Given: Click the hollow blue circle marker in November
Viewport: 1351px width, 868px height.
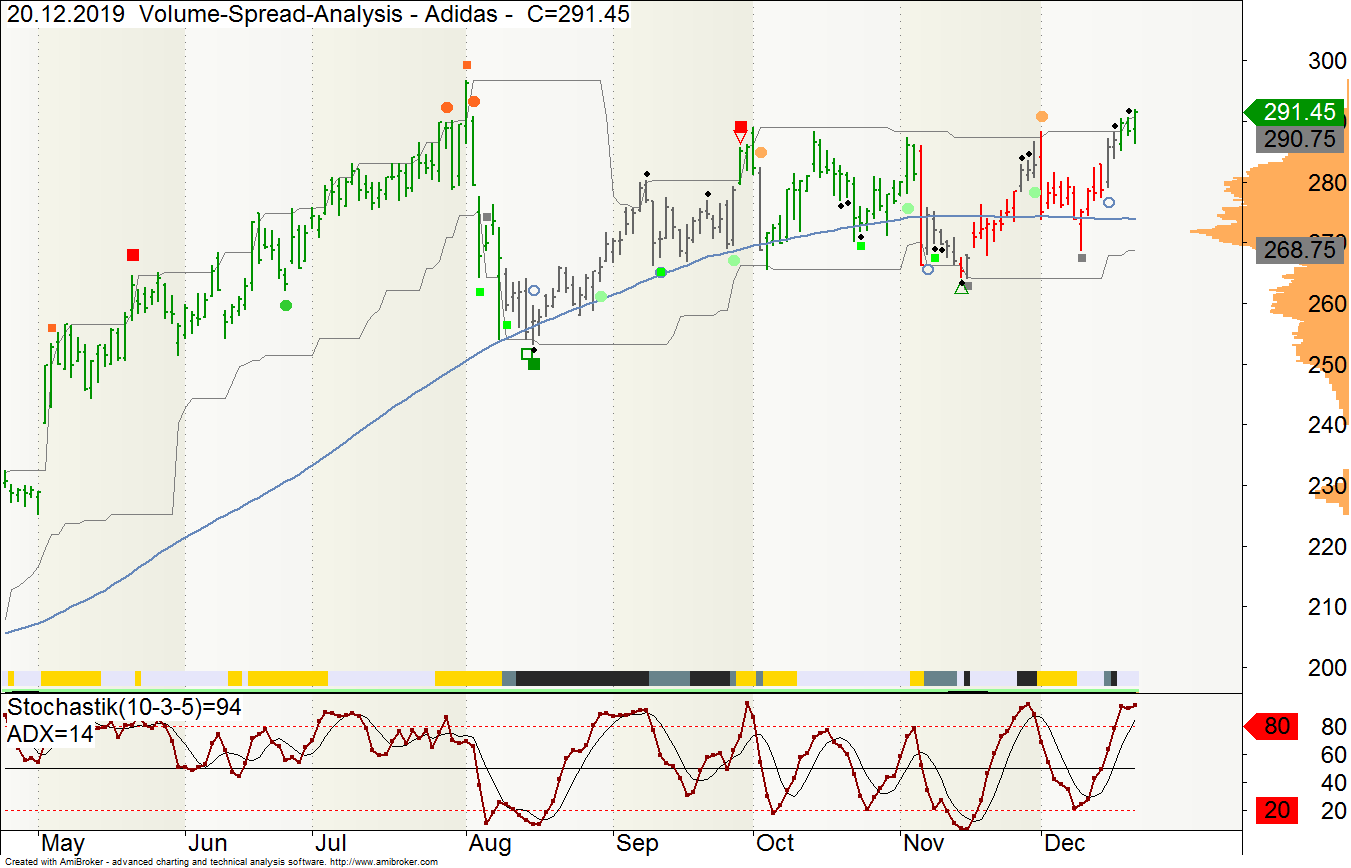Looking at the screenshot, I should 928,269.
